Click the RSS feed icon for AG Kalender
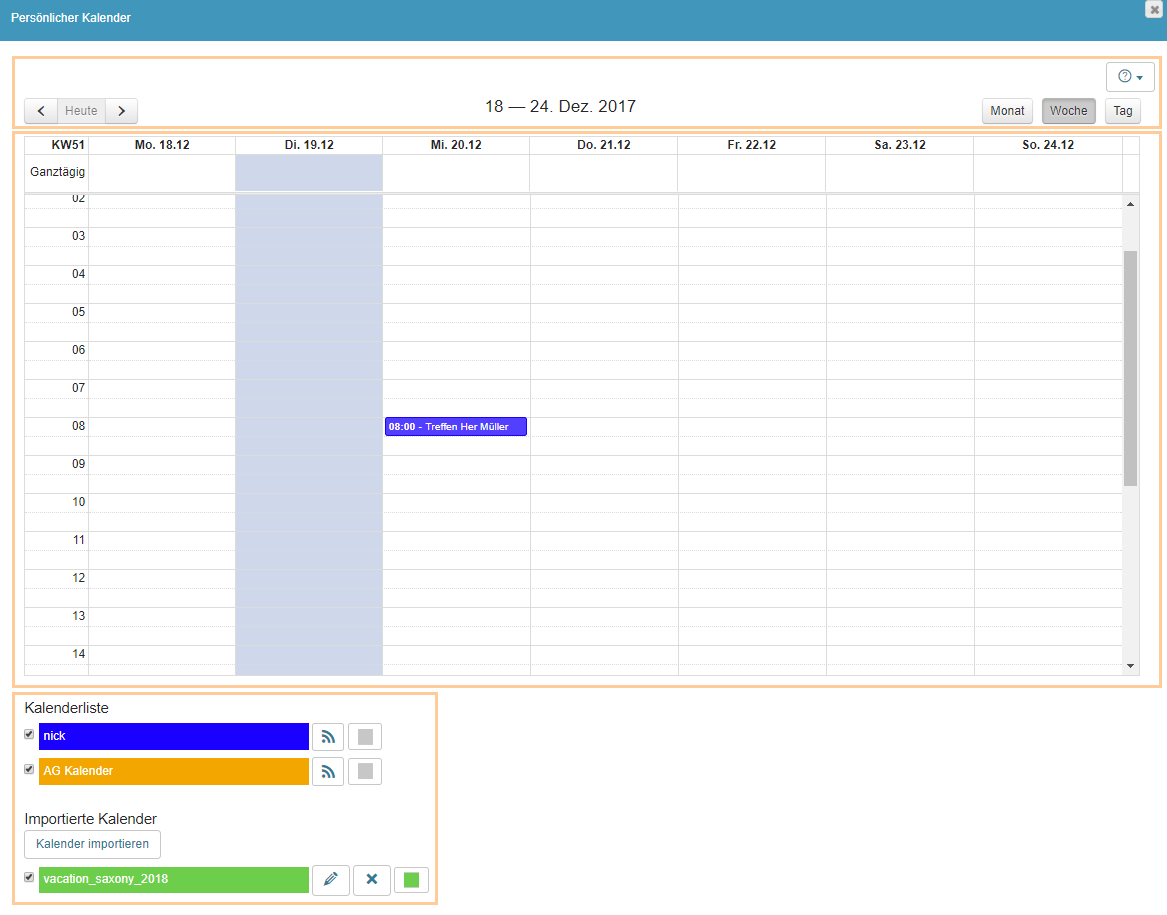This screenshot has width=1167, height=915. (x=328, y=771)
